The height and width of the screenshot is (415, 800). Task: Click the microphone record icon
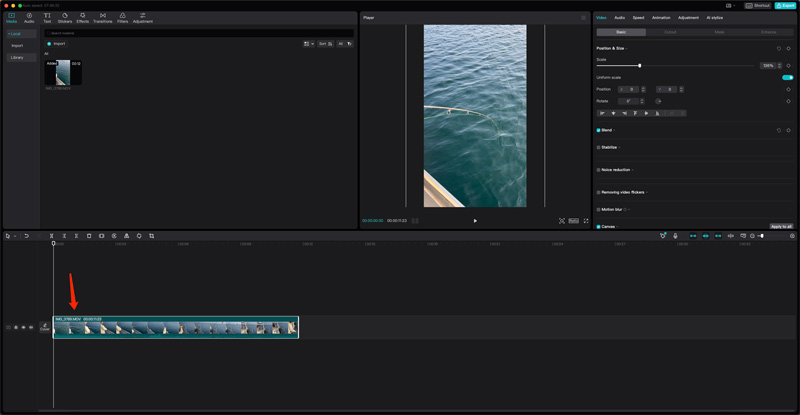[675, 236]
